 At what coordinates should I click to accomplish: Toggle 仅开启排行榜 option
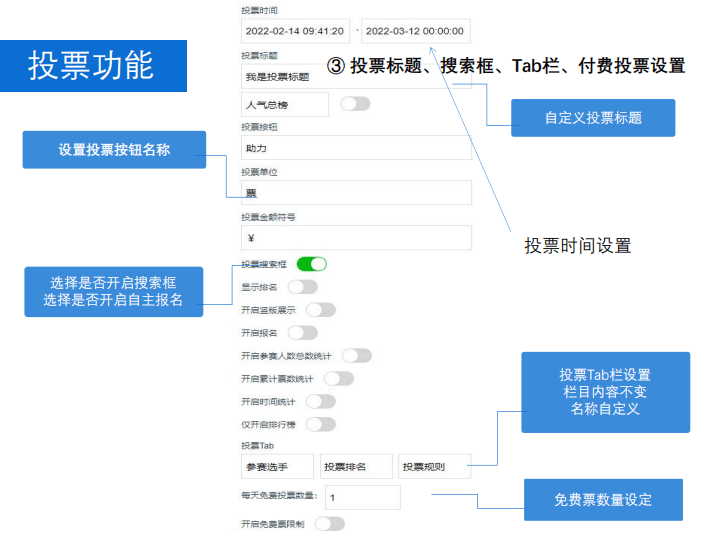pyautogui.click(x=320, y=424)
